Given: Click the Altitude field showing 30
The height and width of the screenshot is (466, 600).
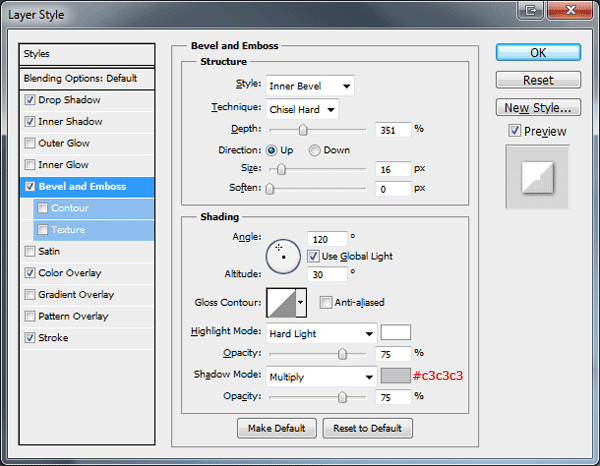Looking at the screenshot, I should (328, 274).
